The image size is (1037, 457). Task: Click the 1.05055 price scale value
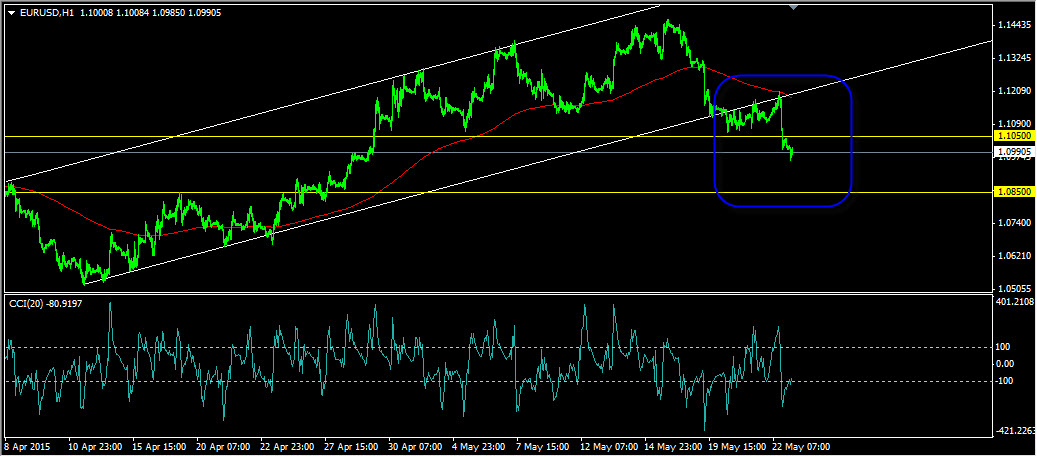(x=1015, y=288)
